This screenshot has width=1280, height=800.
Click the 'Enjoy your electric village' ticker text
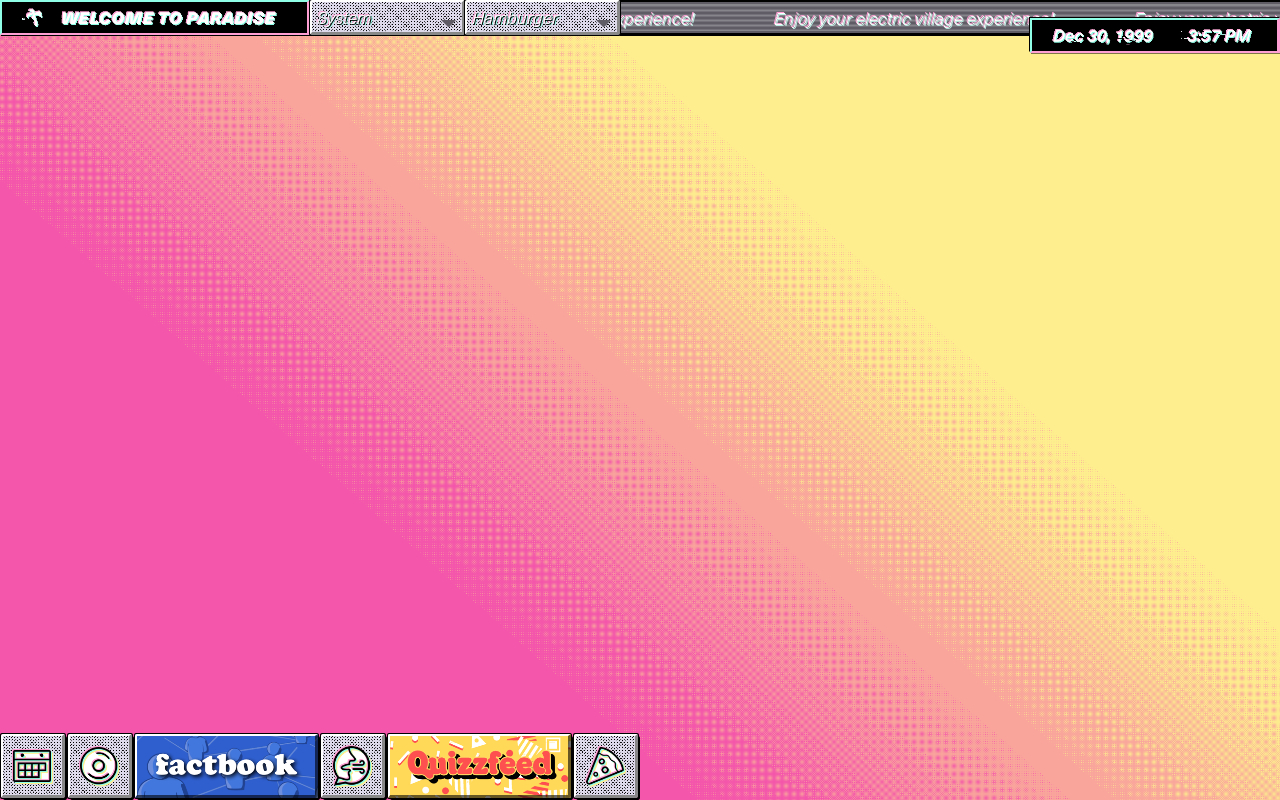tap(900, 19)
